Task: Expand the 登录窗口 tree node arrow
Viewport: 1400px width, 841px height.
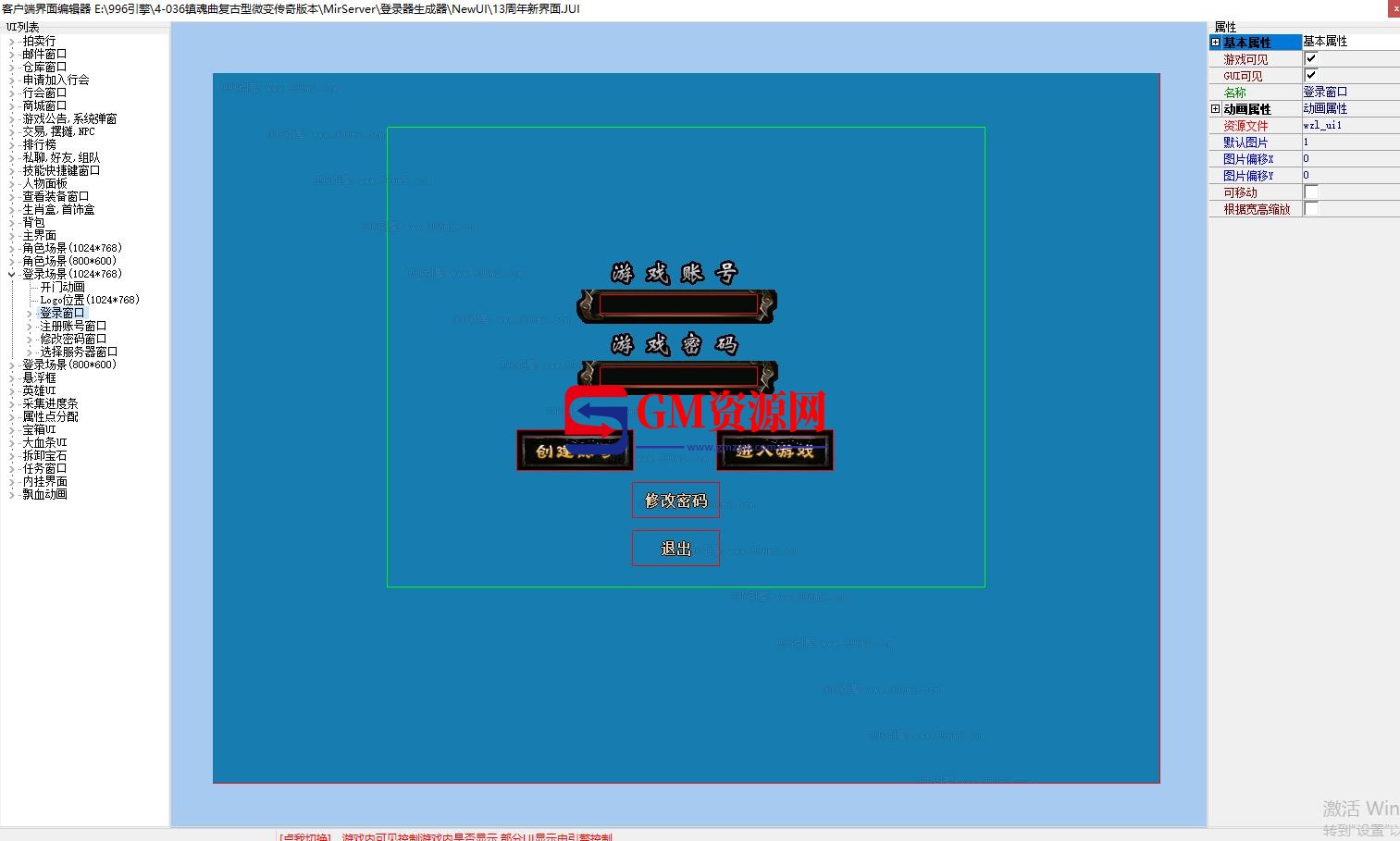Action: point(29,314)
